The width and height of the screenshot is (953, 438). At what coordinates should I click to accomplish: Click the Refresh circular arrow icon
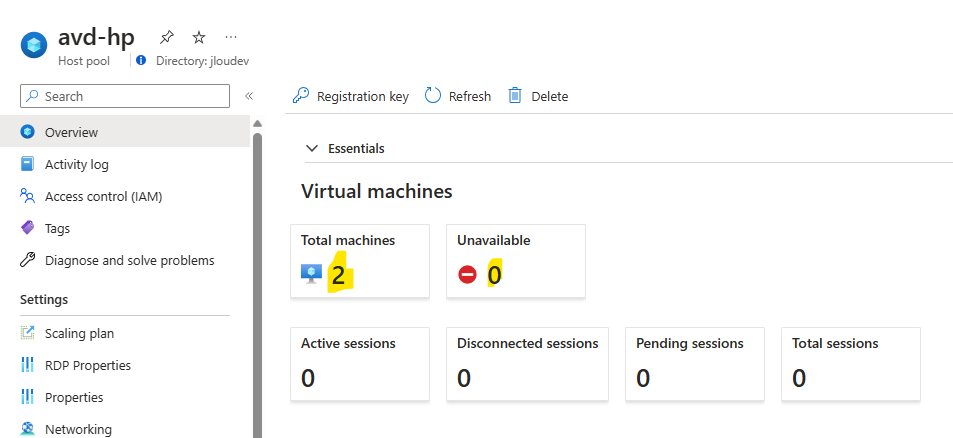click(x=433, y=96)
